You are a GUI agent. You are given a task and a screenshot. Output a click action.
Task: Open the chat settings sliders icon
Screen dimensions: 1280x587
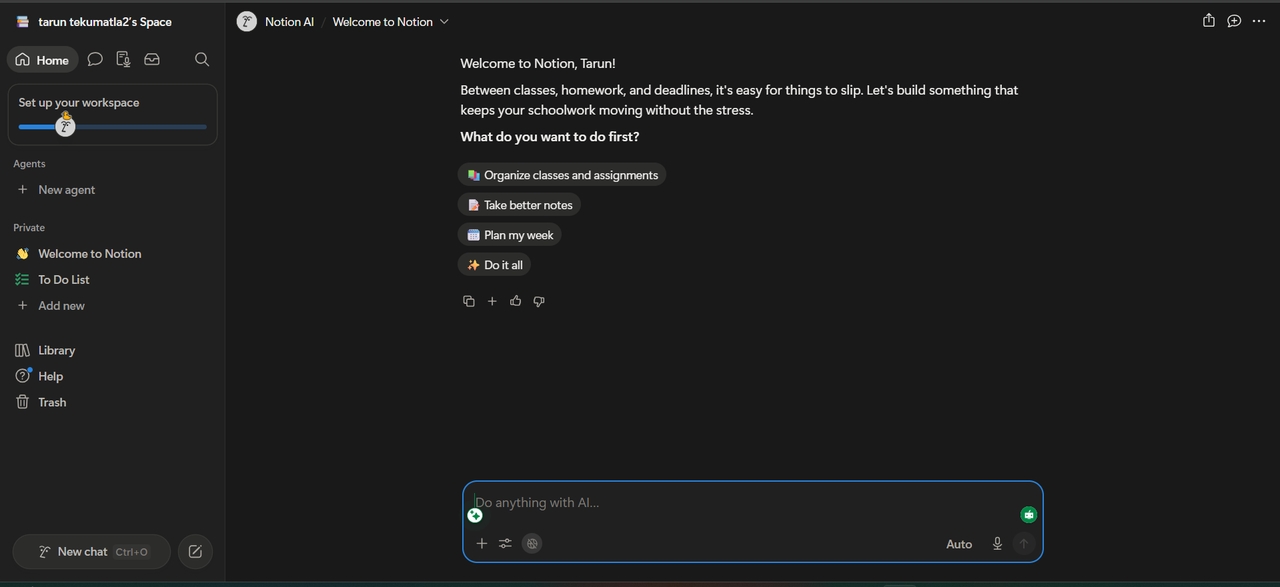[x=505, y=544]
